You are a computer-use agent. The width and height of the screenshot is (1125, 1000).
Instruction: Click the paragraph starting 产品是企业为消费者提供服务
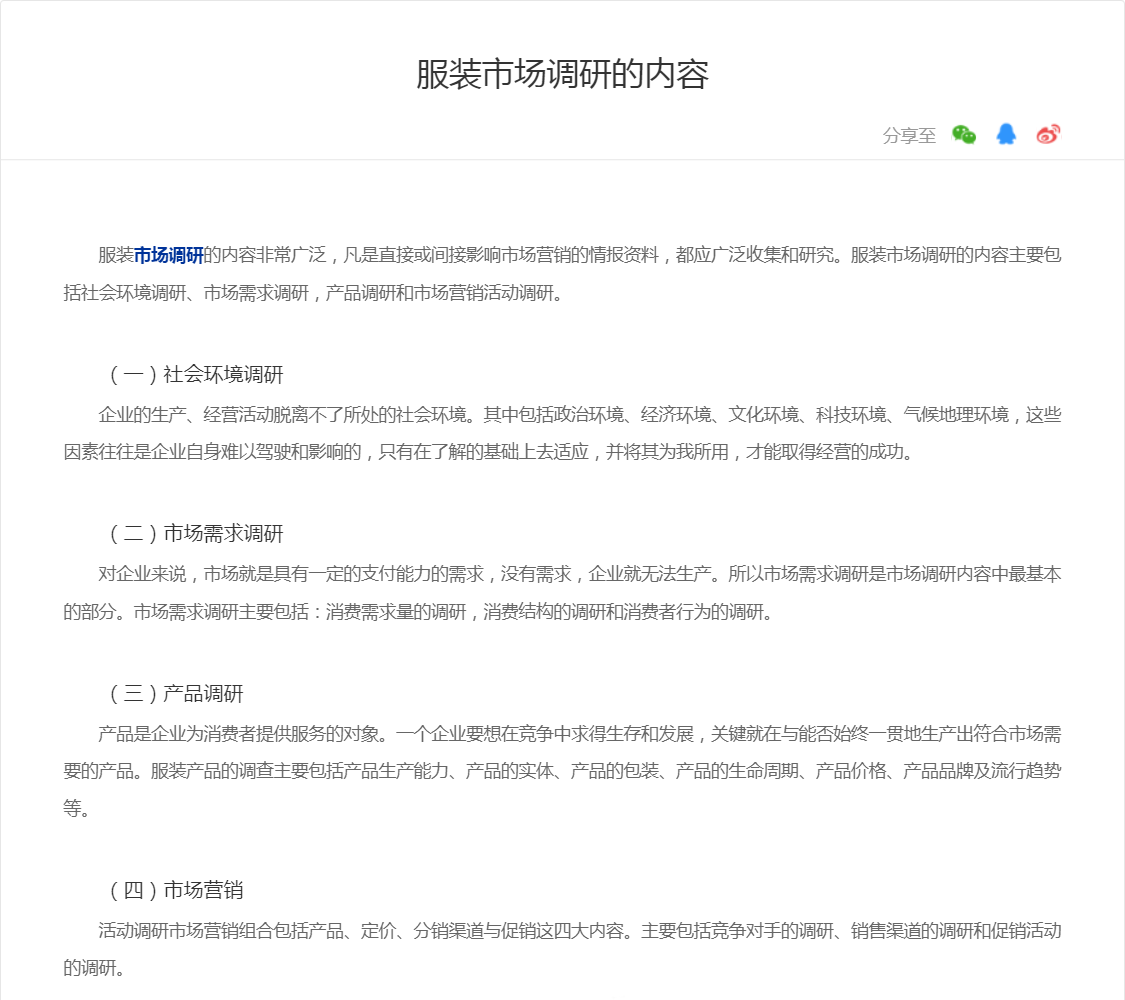pos(562,771)
